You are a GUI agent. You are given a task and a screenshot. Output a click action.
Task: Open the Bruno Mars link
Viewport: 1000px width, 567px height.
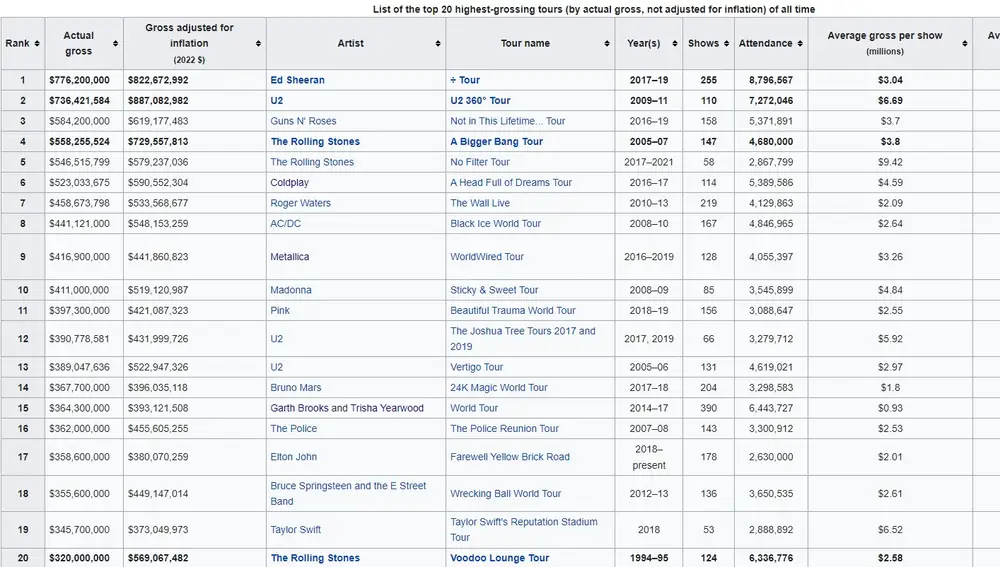(x=296, y=387)
